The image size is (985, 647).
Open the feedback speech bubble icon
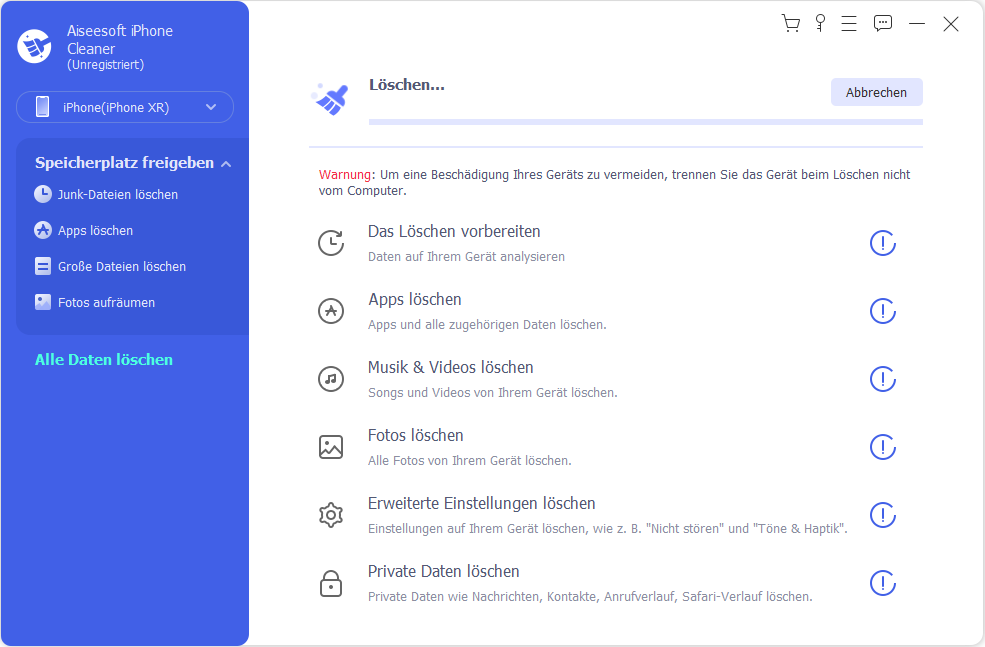(x=882, y=24)
